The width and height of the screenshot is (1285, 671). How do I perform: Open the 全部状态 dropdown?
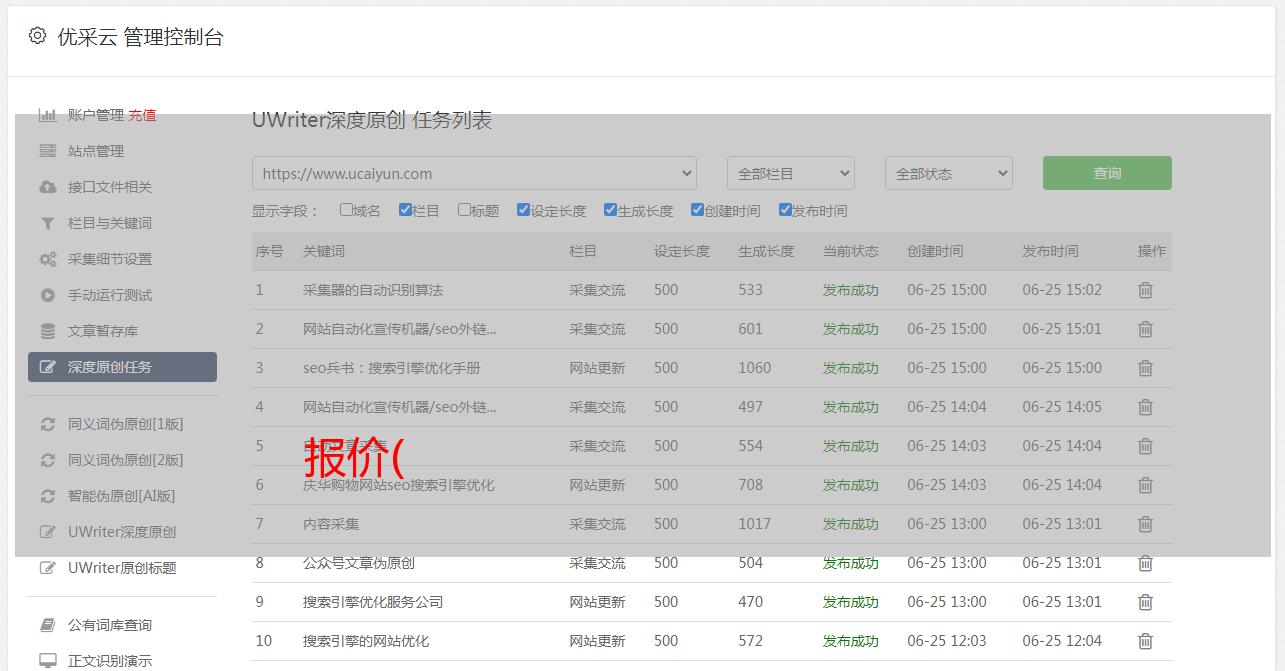coord(949,173)
